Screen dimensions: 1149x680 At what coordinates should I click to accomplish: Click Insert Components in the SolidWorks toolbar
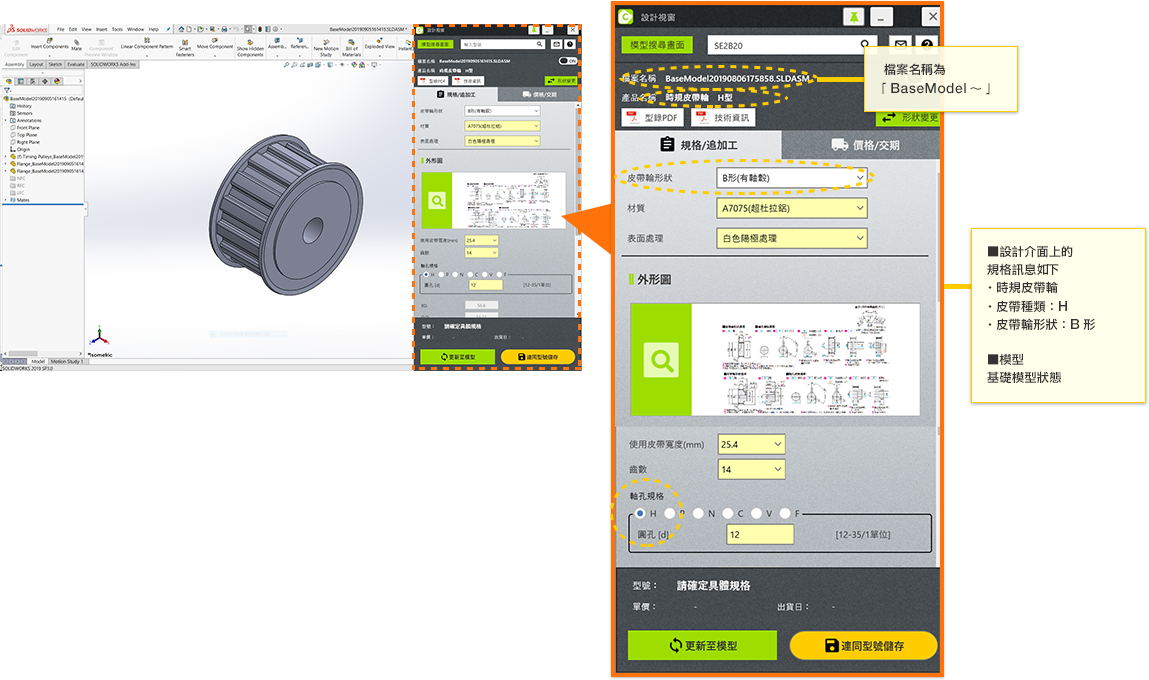coord(49,45)
